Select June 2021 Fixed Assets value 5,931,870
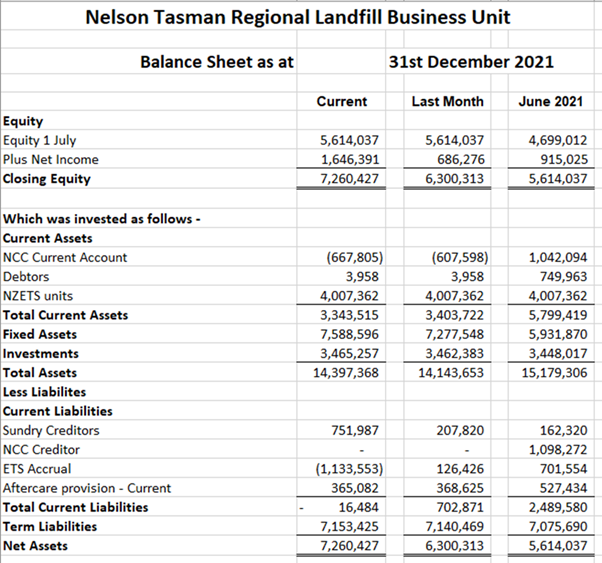 tap(558, 334)
